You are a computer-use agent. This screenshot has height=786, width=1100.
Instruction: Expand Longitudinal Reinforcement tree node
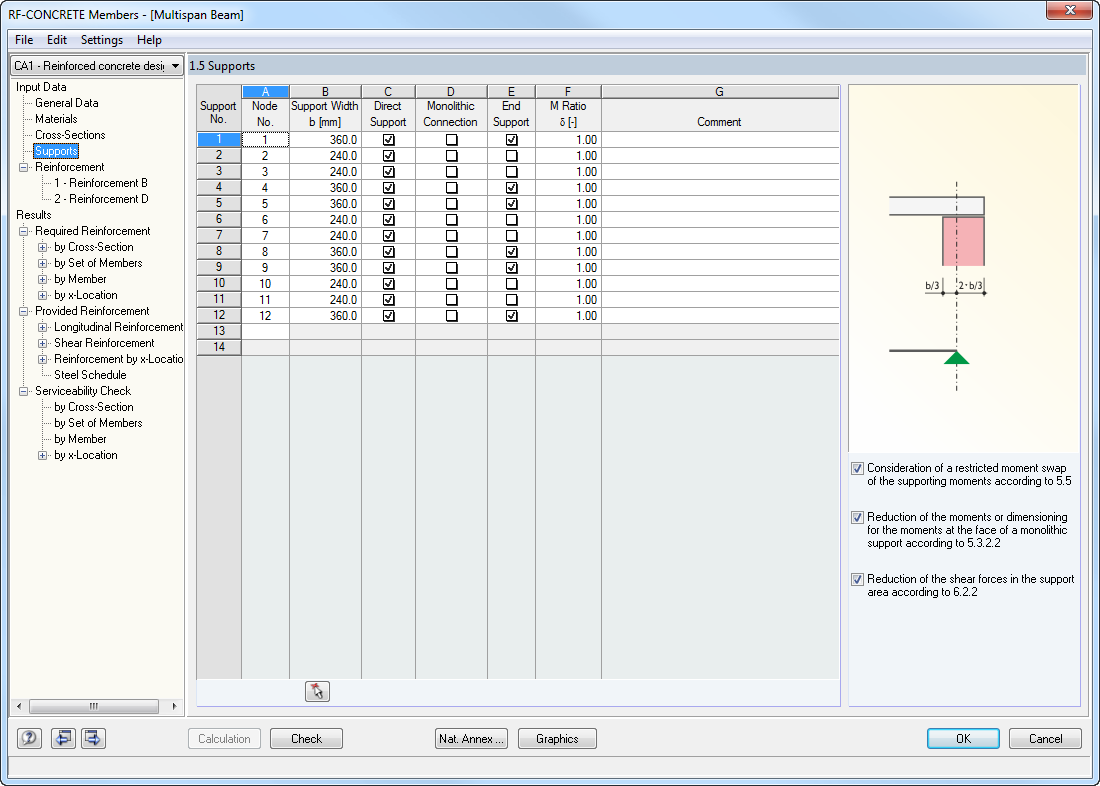43,327
